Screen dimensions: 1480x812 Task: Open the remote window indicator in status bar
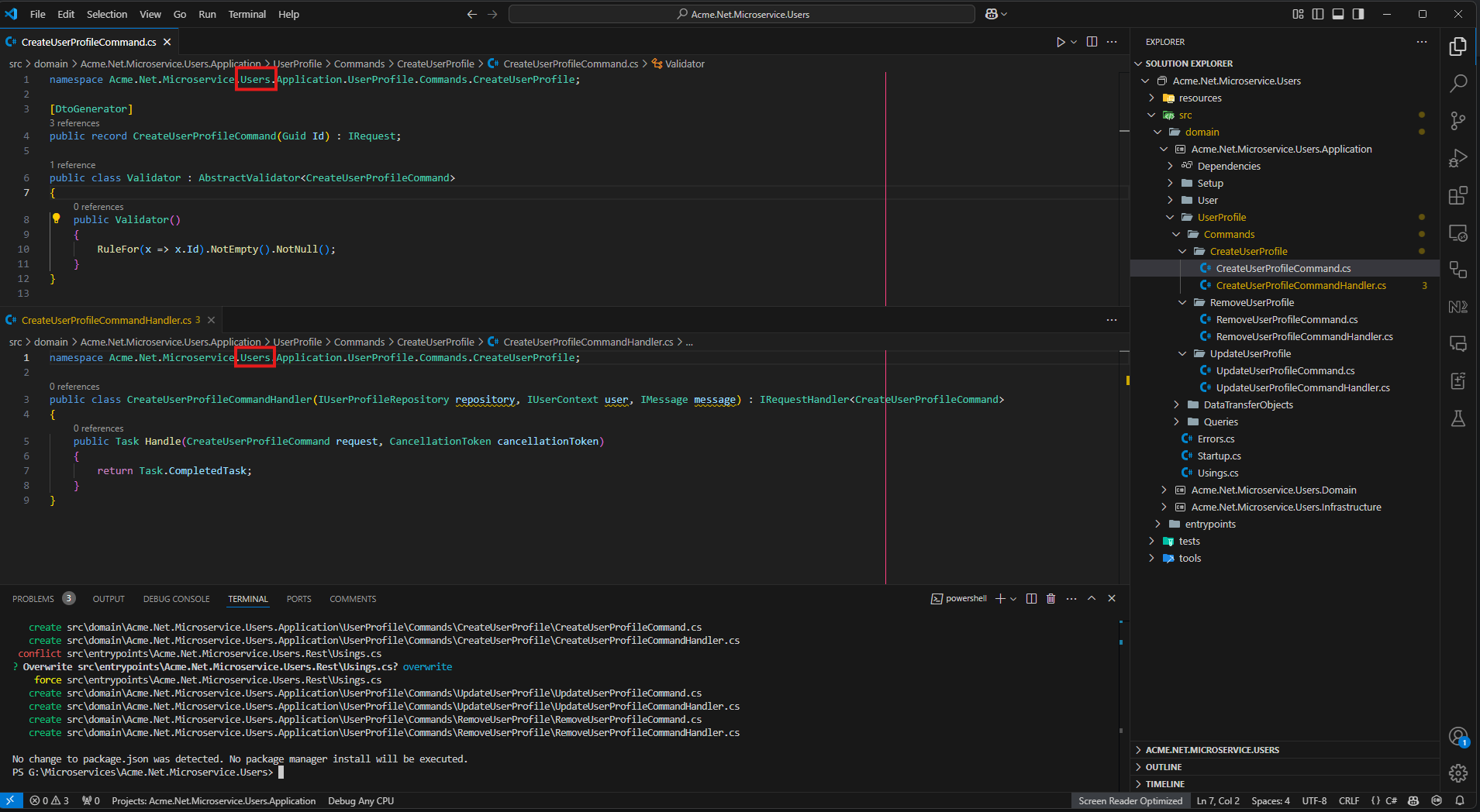coord(11,801)
